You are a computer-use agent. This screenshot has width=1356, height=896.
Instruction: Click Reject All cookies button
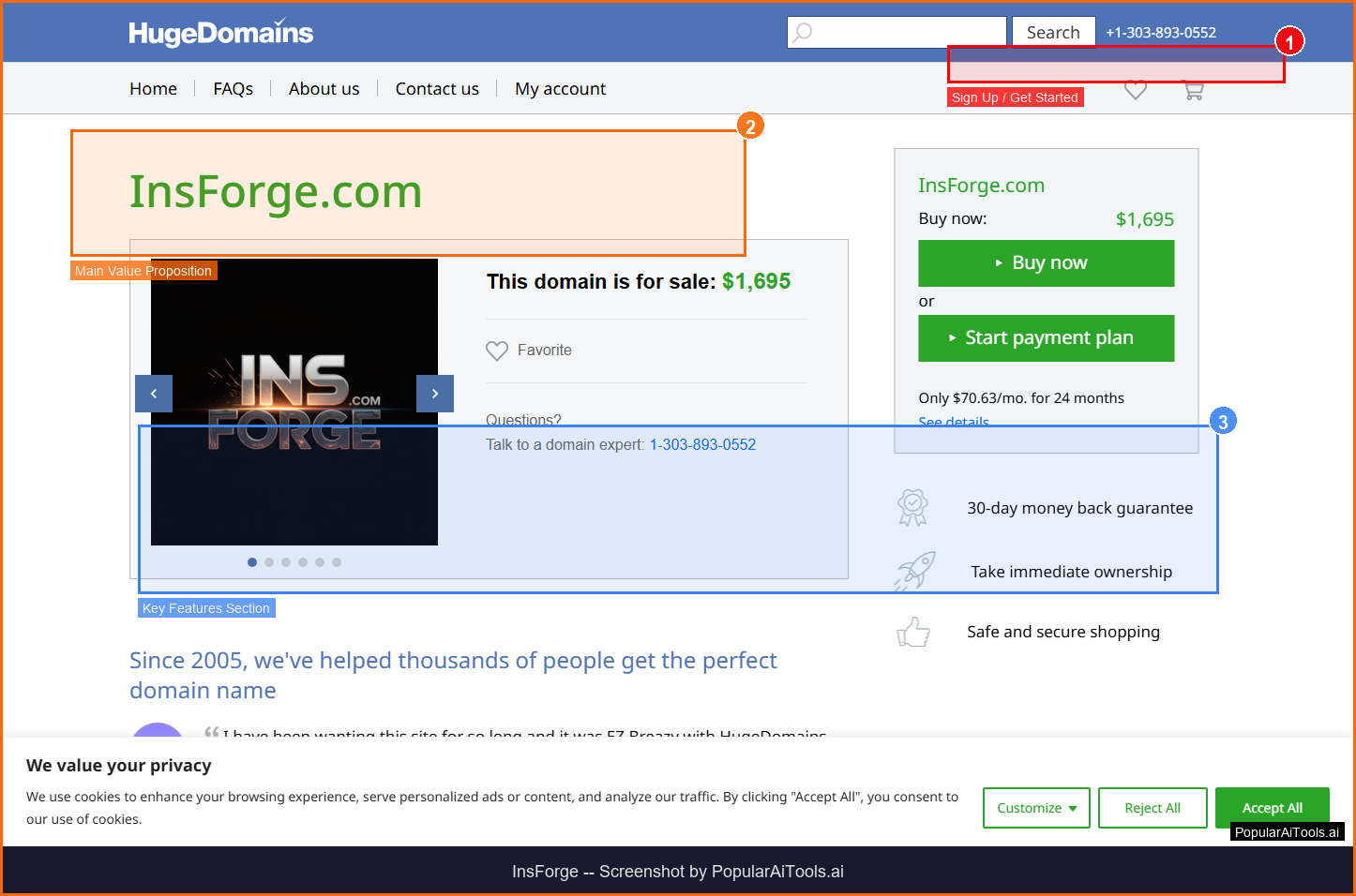(1153, 808)
